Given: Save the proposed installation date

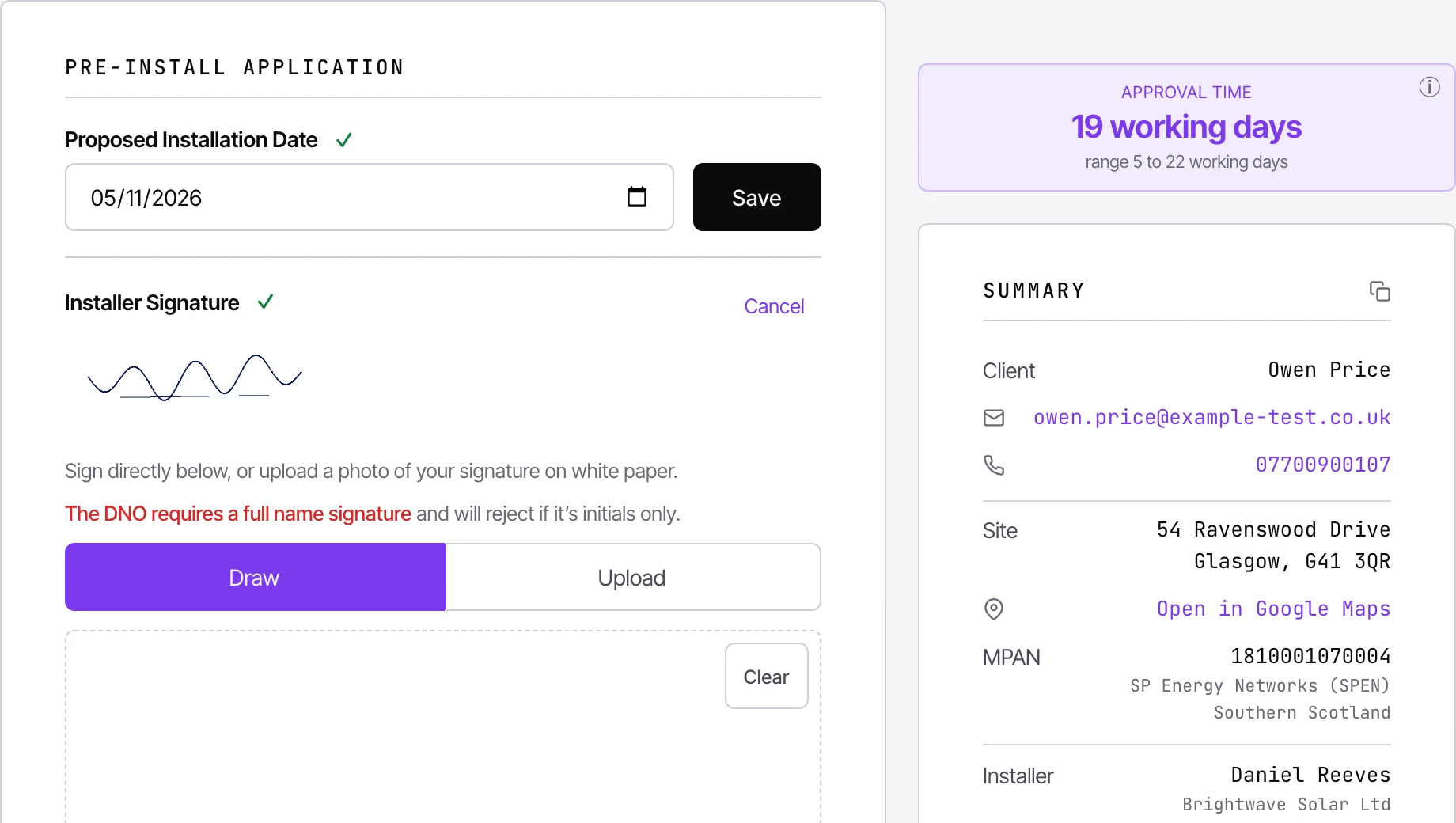Looking at the screenshot, I should click(756, 197).
